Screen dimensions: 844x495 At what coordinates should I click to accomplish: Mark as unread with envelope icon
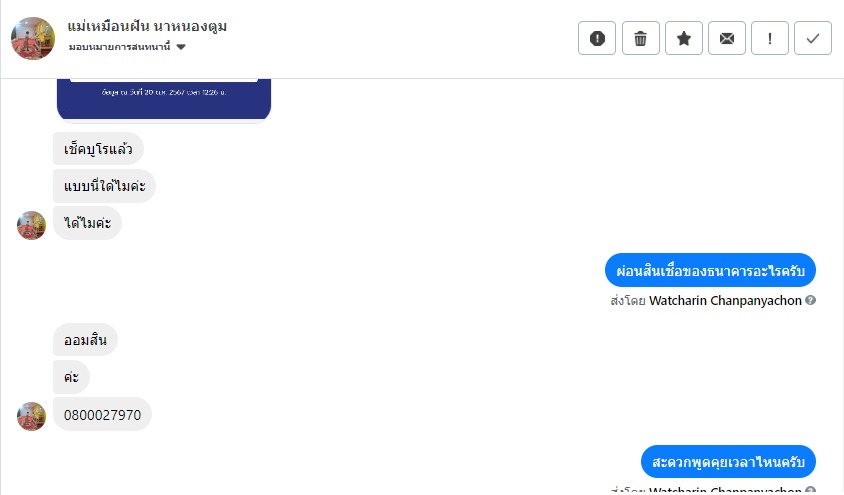[x=727, y=38]
